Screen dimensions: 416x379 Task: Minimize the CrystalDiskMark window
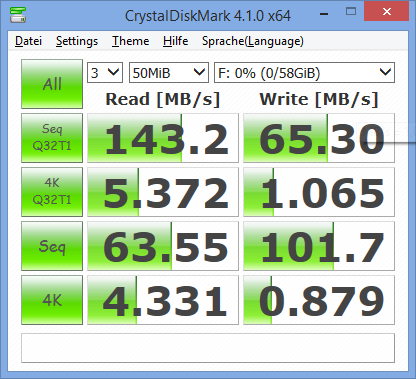click(324, 14)
